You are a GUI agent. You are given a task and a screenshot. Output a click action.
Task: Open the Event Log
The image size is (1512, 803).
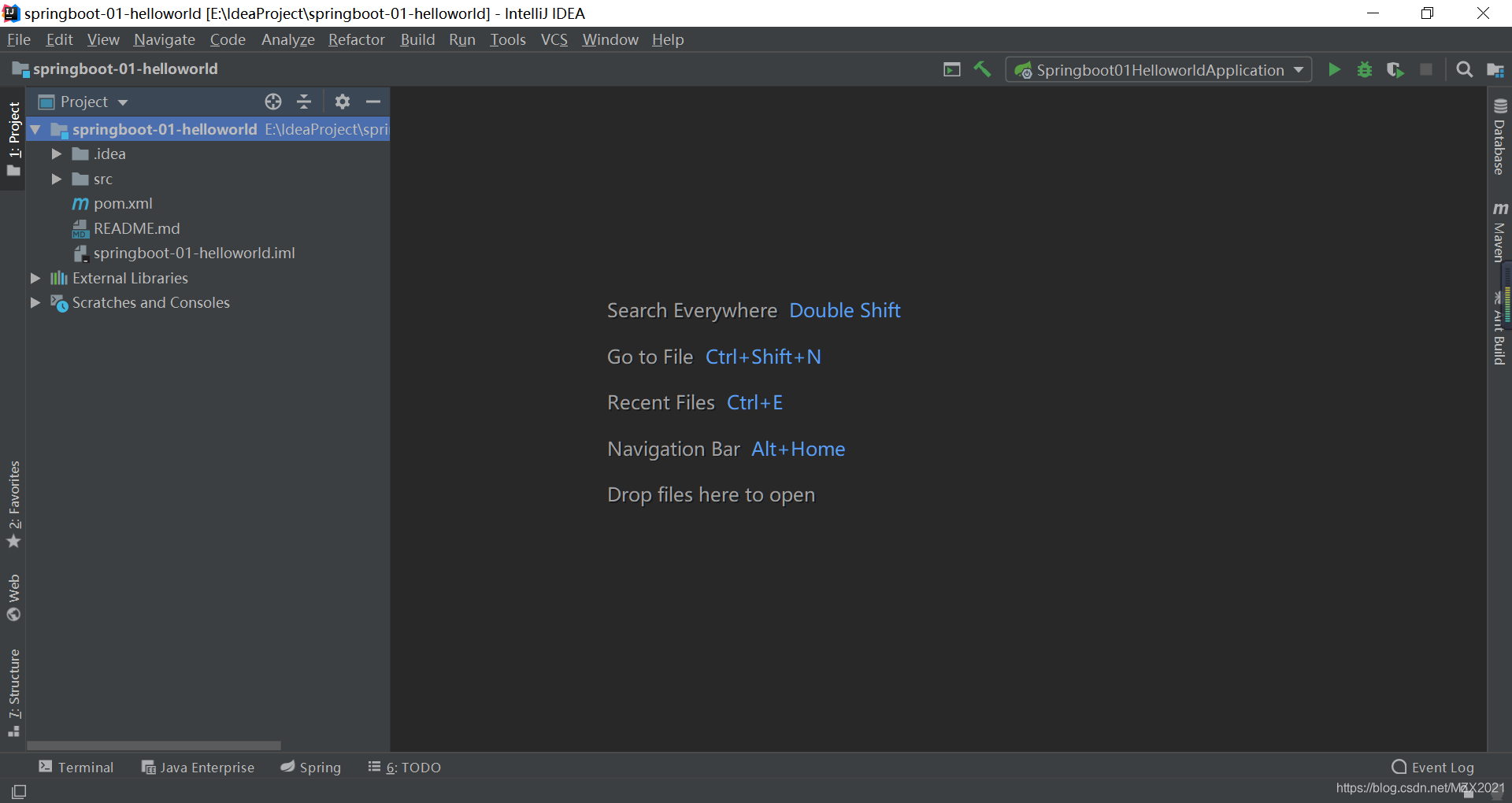click(x=1432, y=768)
